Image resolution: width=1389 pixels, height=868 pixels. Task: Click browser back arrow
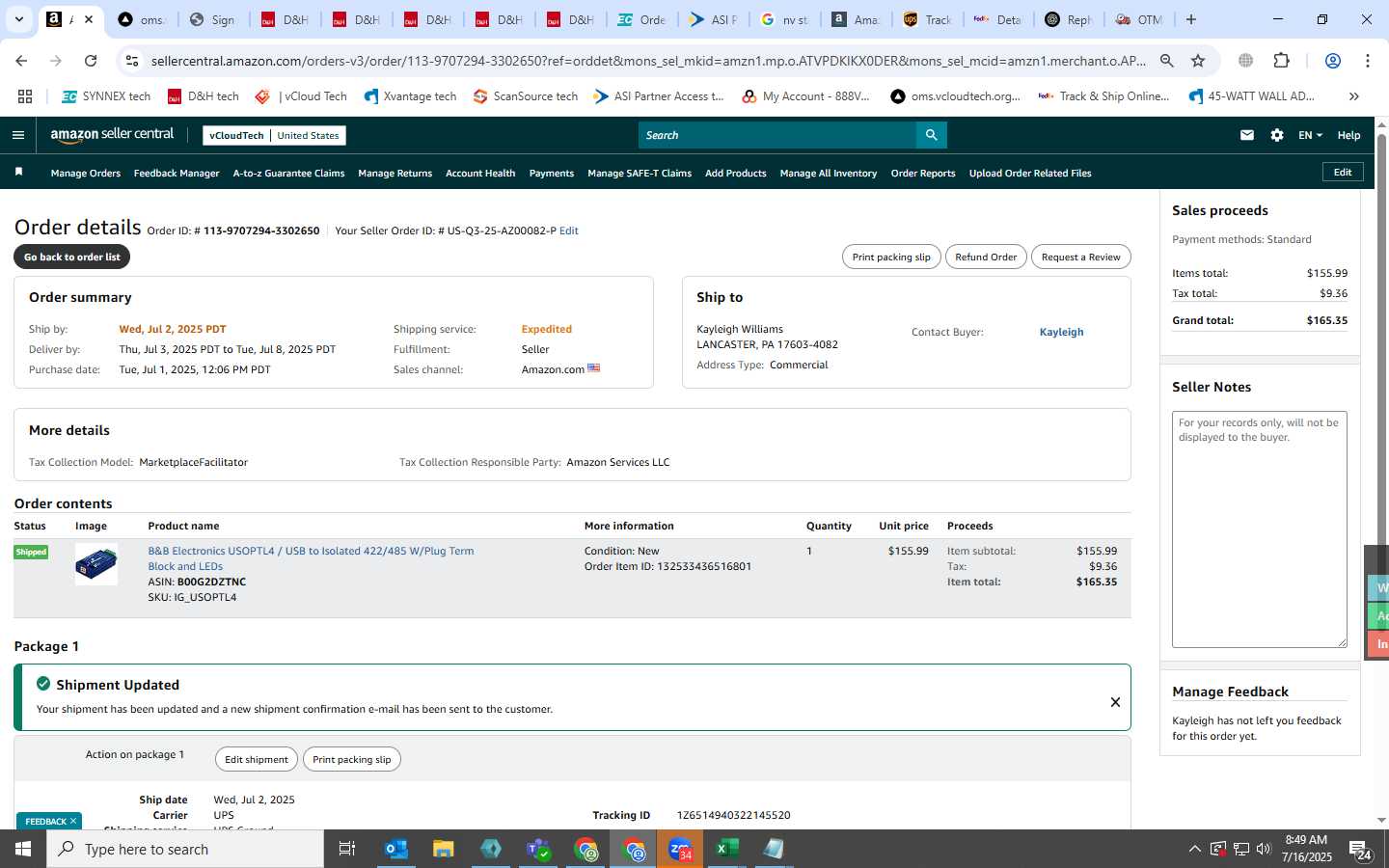(21, 61)
